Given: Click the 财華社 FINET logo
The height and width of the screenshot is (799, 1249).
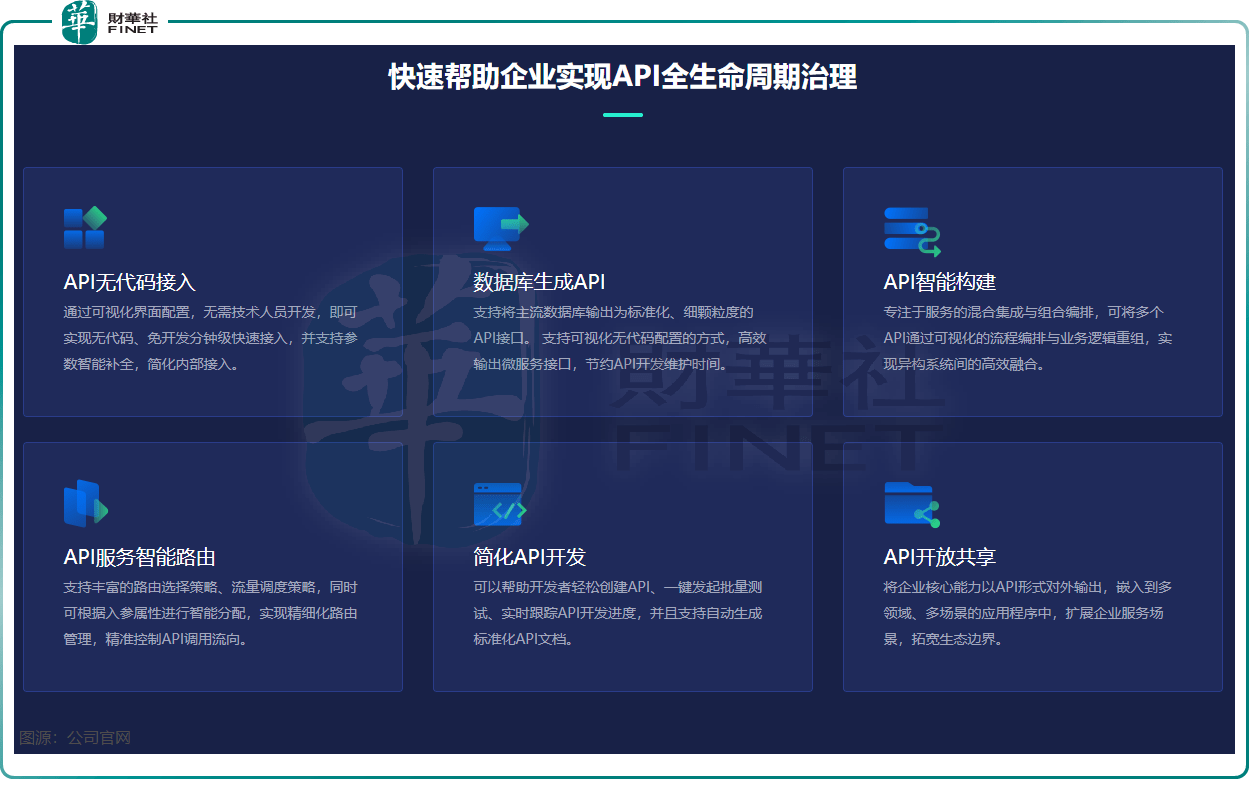Looking at the screenshot, I should click(110, 22).
